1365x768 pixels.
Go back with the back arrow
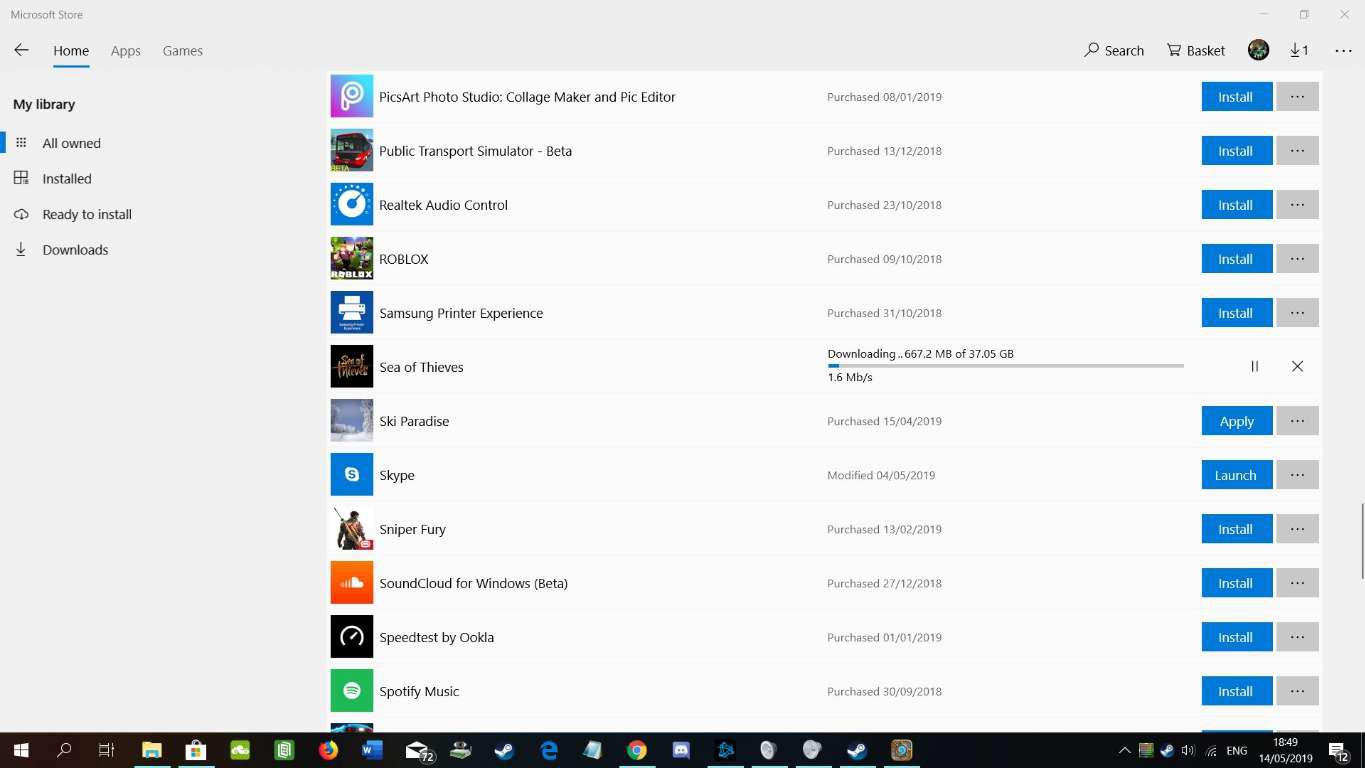click(21, 50)
